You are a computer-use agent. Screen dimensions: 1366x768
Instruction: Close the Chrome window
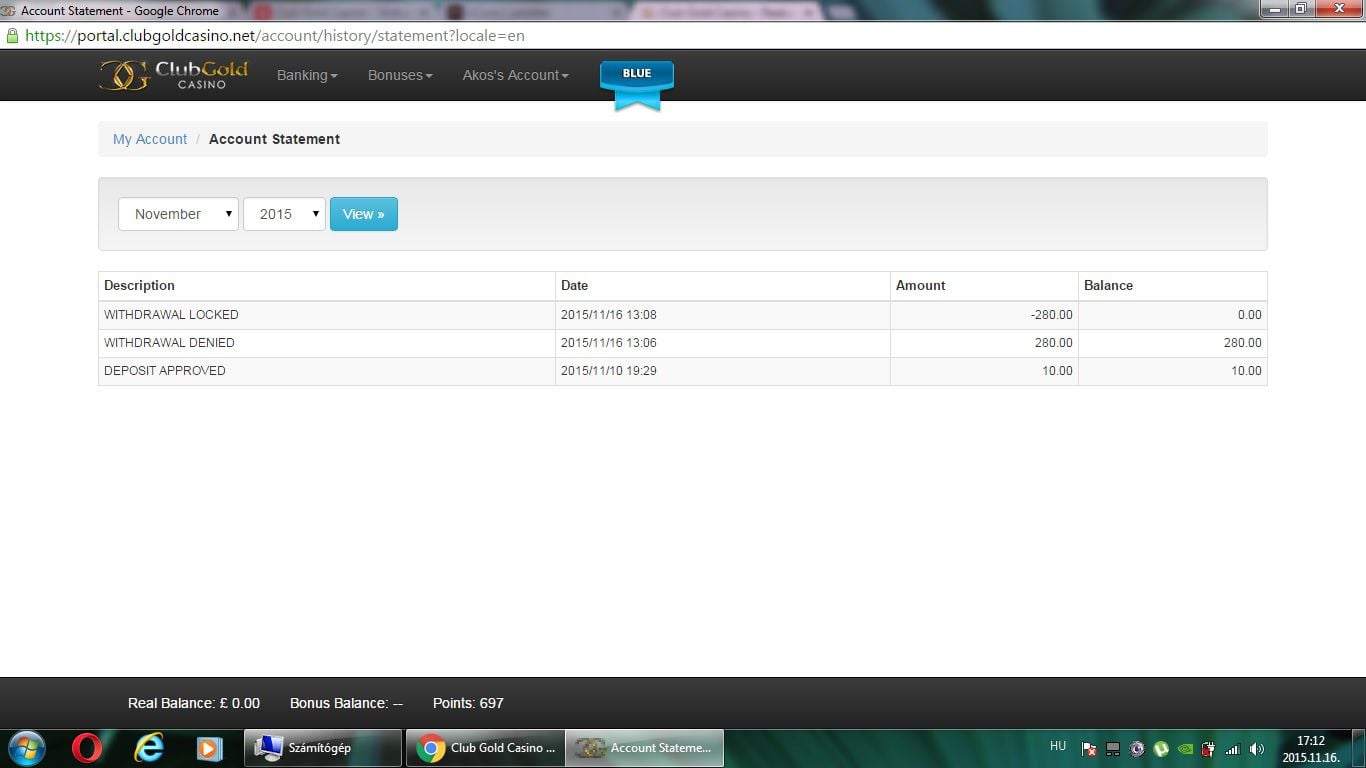coord(1337,9)
